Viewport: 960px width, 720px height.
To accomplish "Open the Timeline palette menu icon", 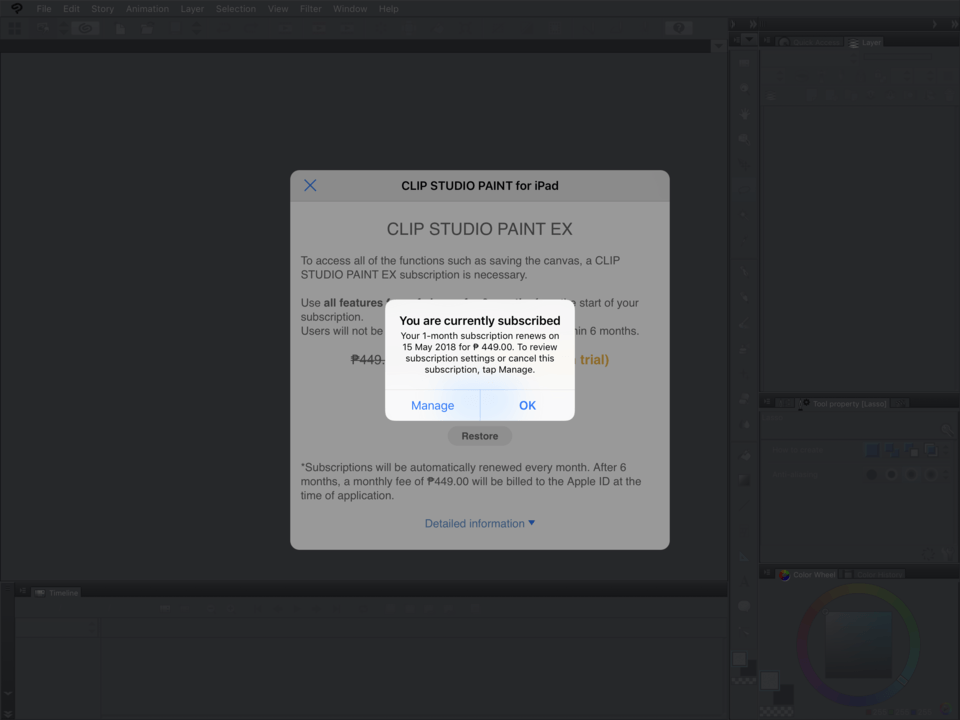I will [22, 591].
